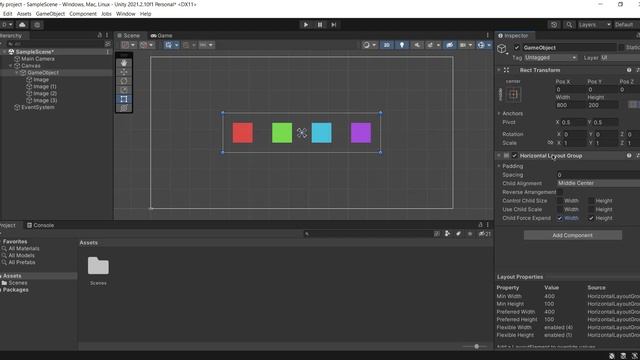This screenshot has height=360, width=640.
Task: Select Image (2) in Hierarchy
Action: pyautogui.click(x=45, y=93)
